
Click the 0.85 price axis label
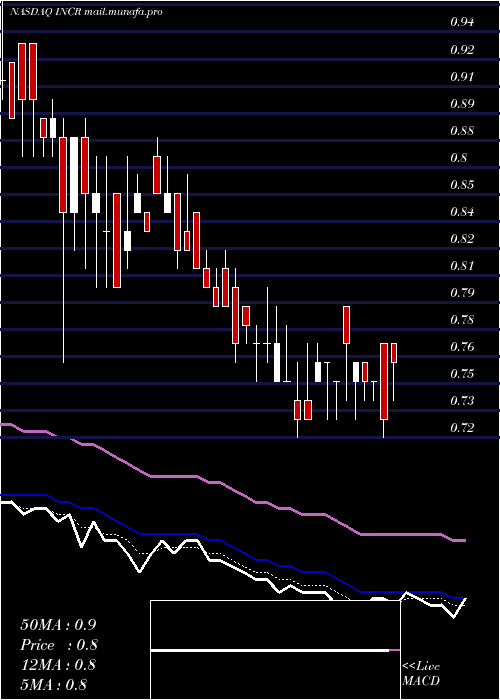(462, 184)
